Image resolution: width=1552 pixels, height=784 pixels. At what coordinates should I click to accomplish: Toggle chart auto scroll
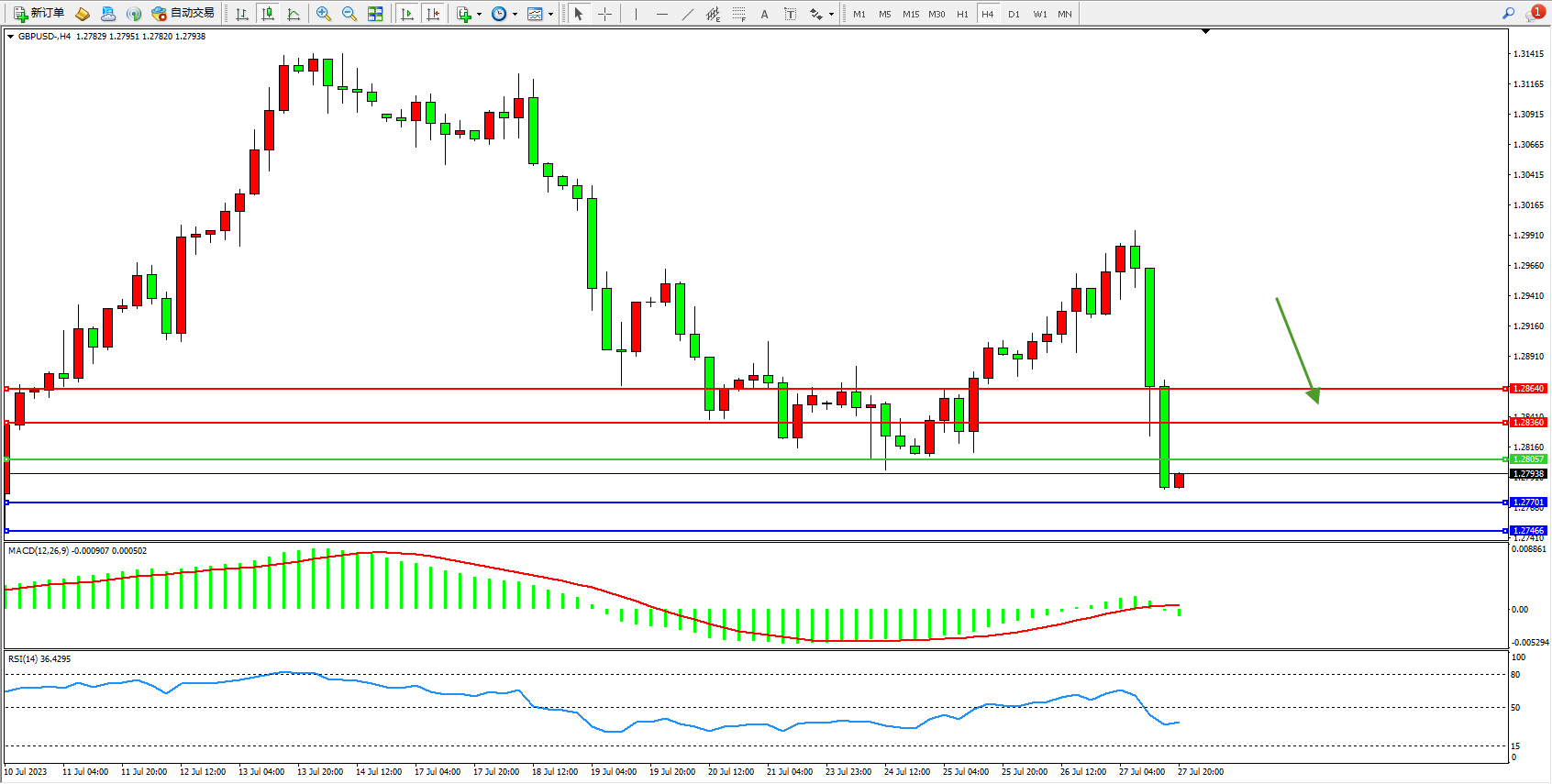coord(407,14)
